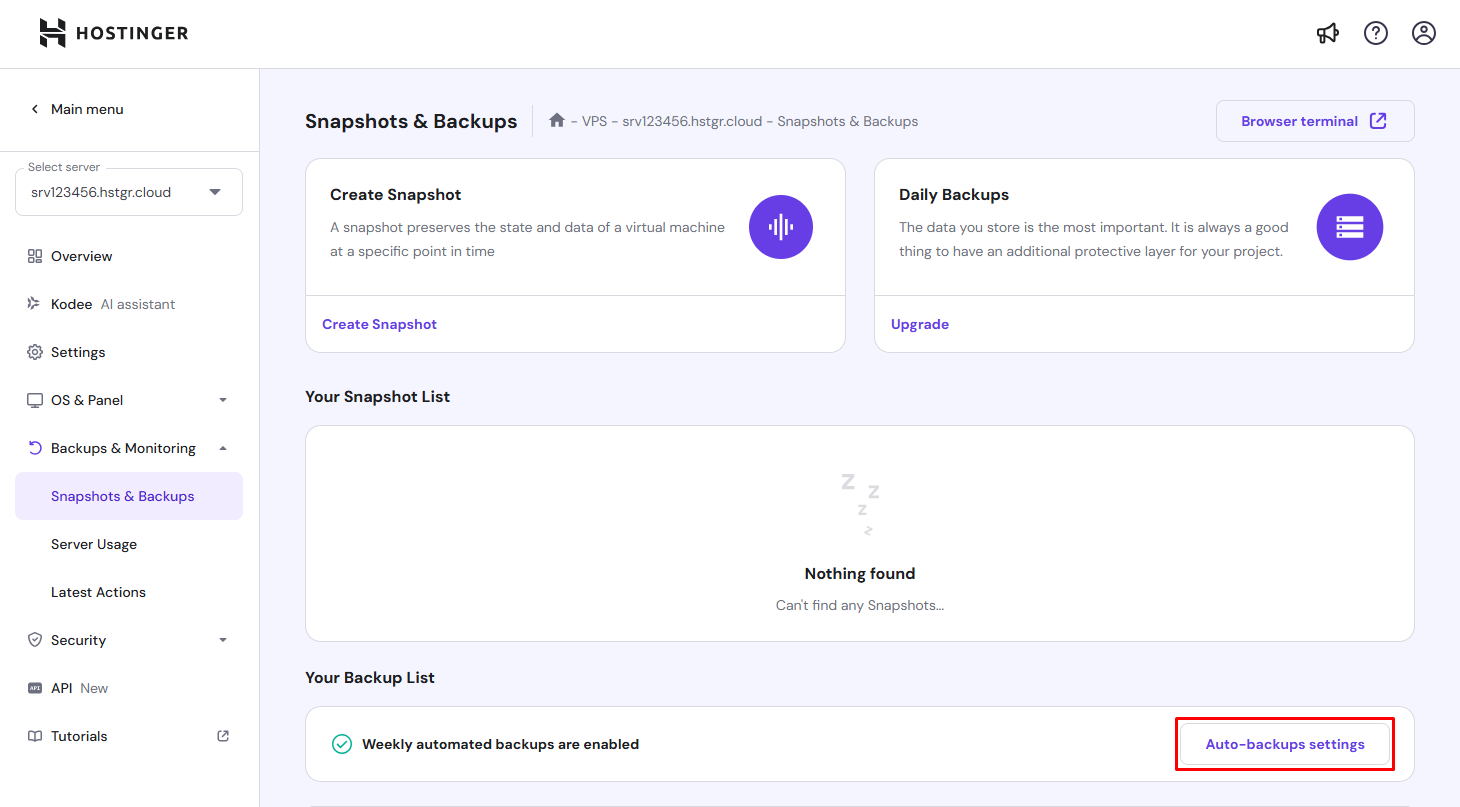1460x807 pixels.
Task: Go back to Main menu
Action: (77, 109)
